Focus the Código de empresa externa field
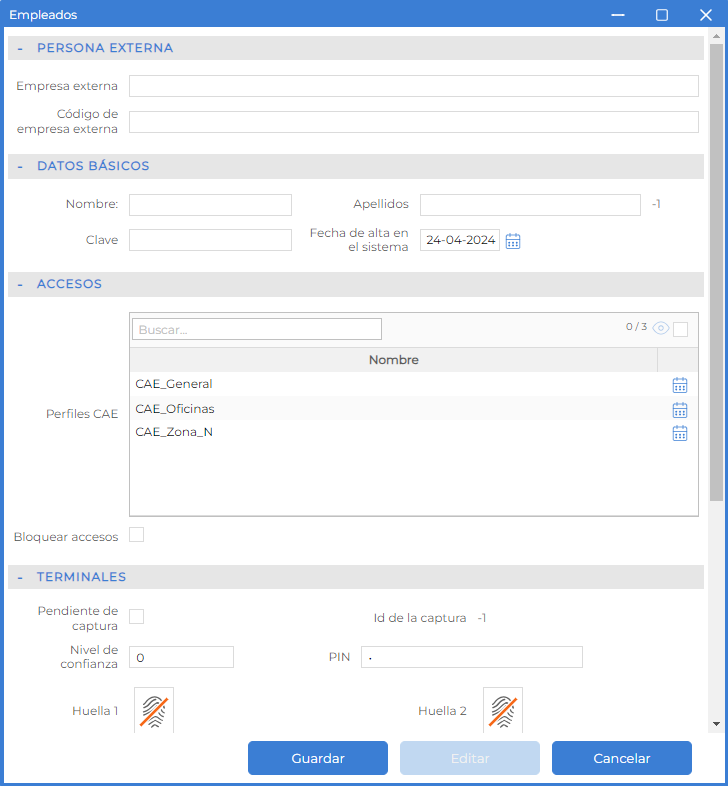Image resolution: width=728 pixels, height=786 pixels. (414, 122)
